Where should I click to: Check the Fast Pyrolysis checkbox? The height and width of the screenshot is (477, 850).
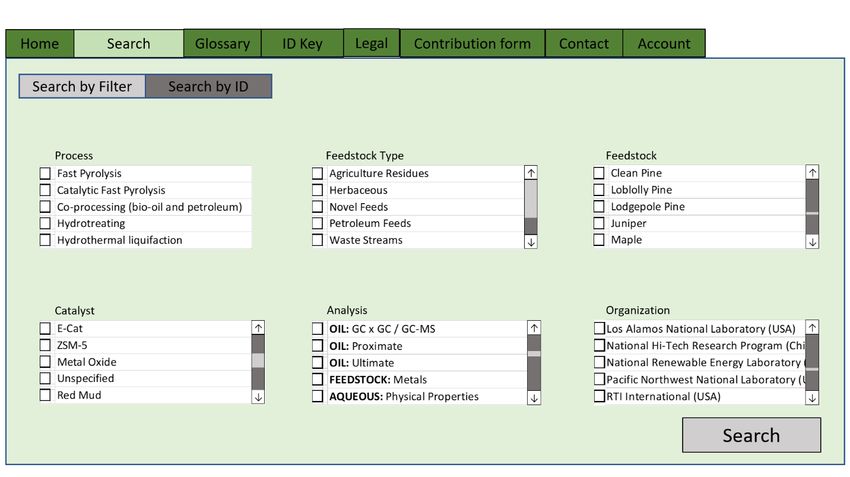(x=45, y=173)
